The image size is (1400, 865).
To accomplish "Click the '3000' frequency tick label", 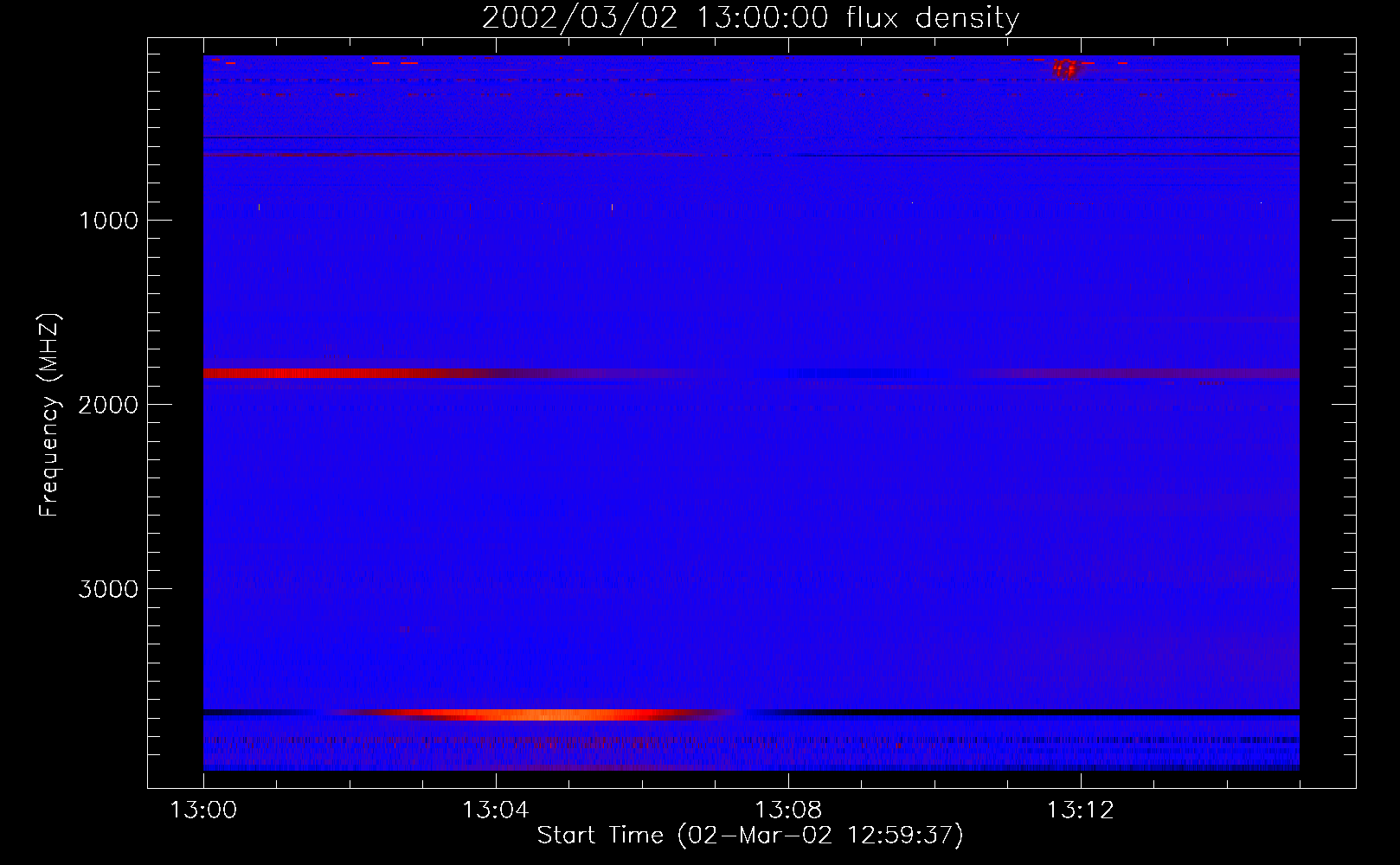I will click(108, 588).
